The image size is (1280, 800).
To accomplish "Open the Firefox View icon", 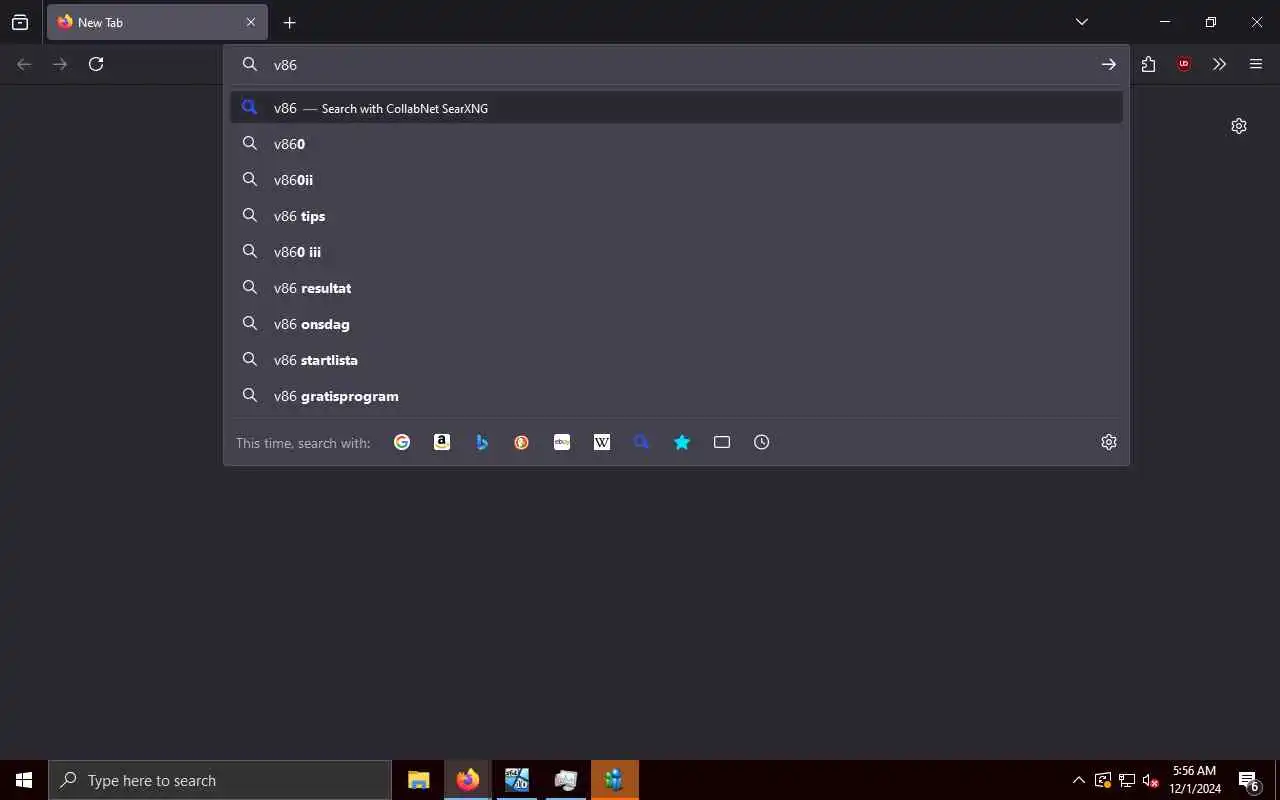I will 20,22.
